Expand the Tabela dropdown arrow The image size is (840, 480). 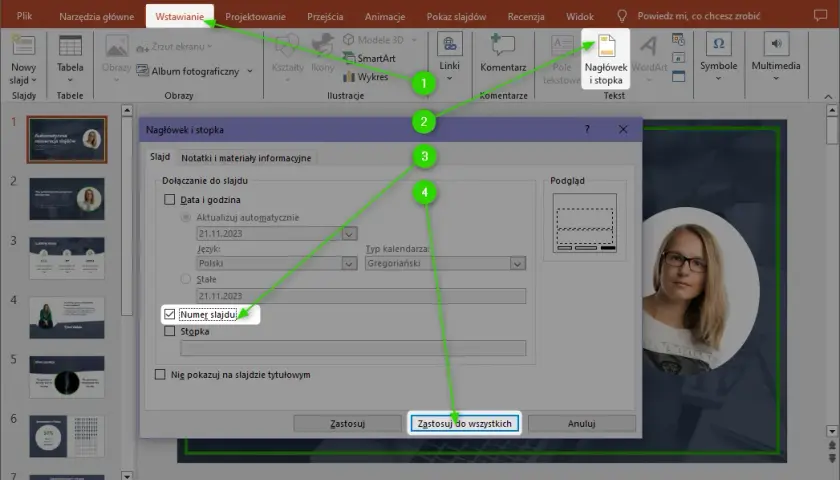pos(70,80)
